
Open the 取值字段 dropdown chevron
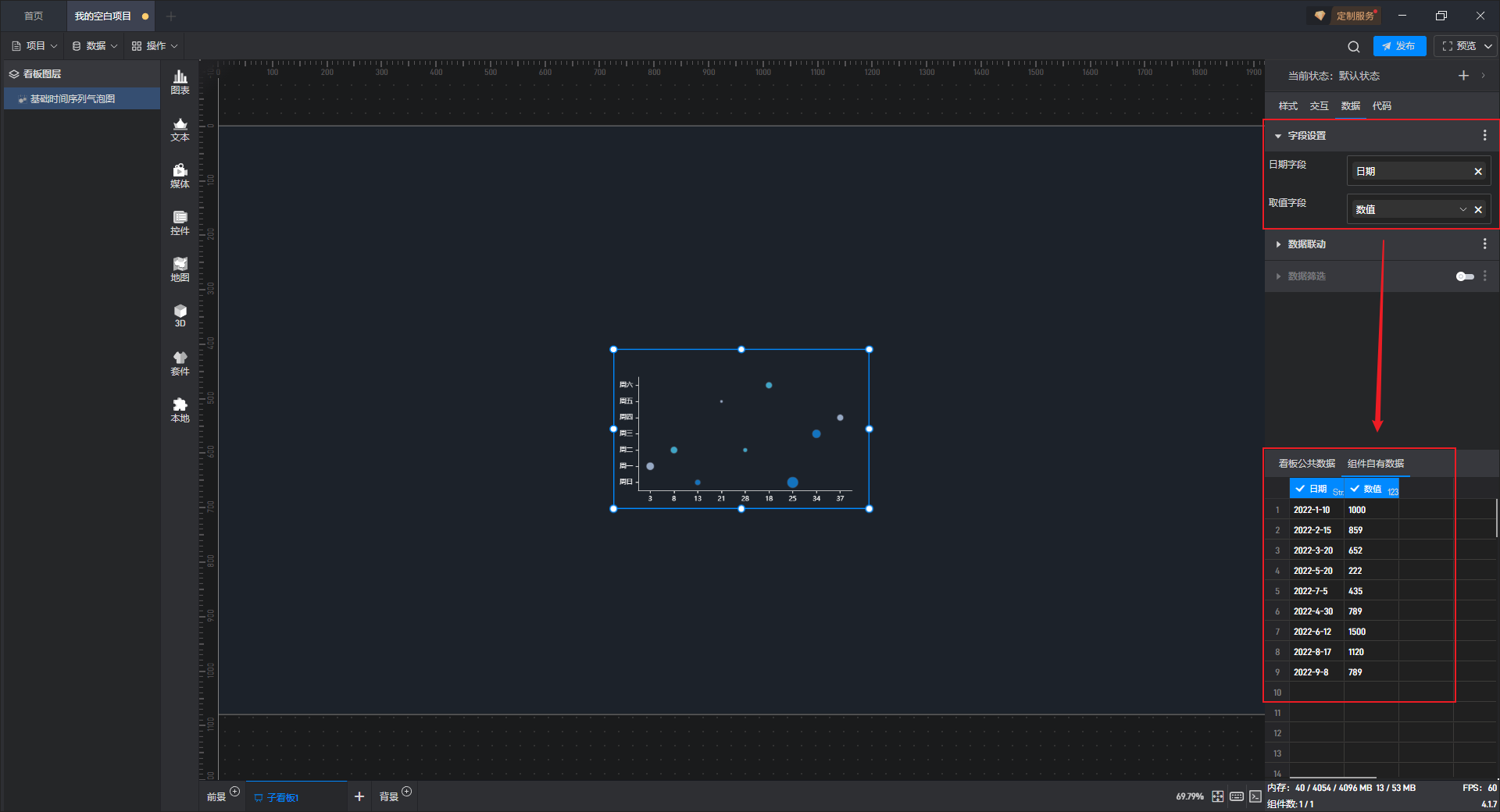[1463, 210]
